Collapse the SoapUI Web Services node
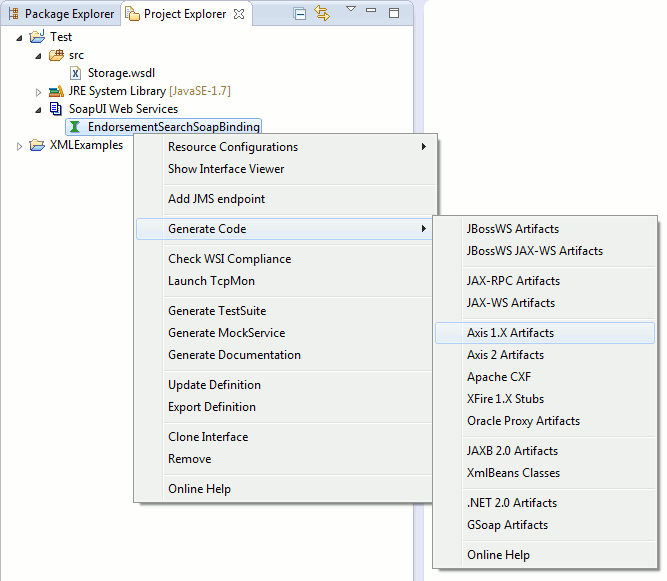Viewport: 667px width, 581px height. point(38,110)
